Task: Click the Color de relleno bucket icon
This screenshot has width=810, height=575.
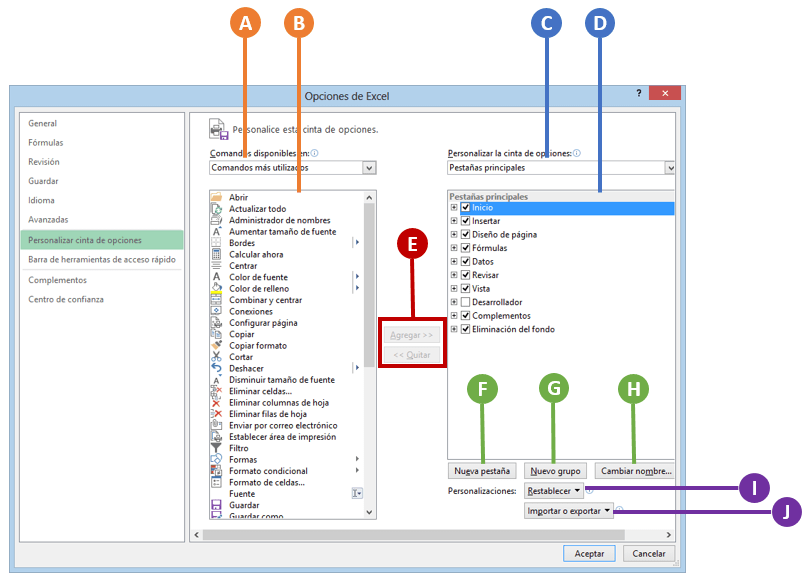Action: (x=216, y=288)
